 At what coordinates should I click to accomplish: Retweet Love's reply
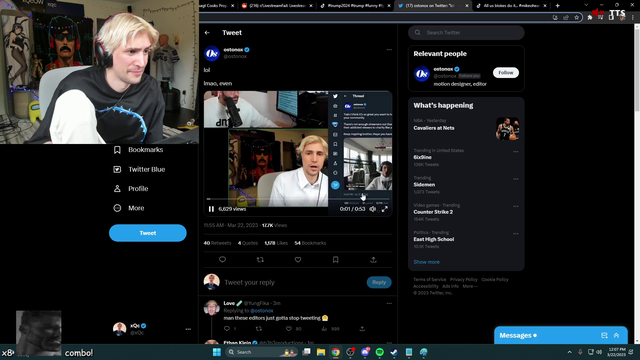(258, 329)
